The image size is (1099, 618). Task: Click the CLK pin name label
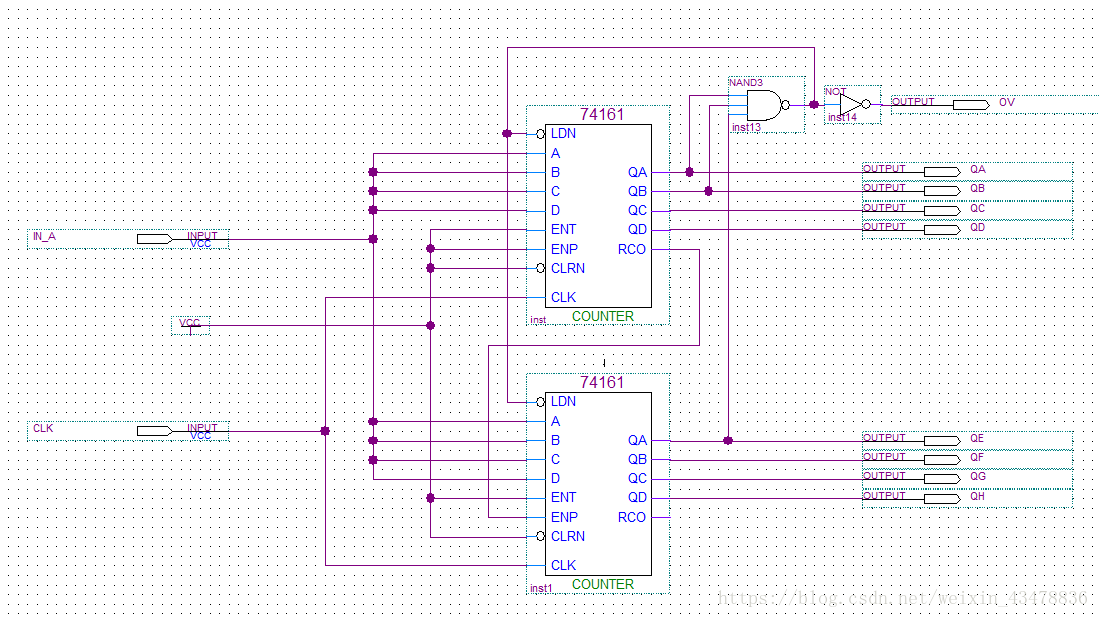pos(43,428)
